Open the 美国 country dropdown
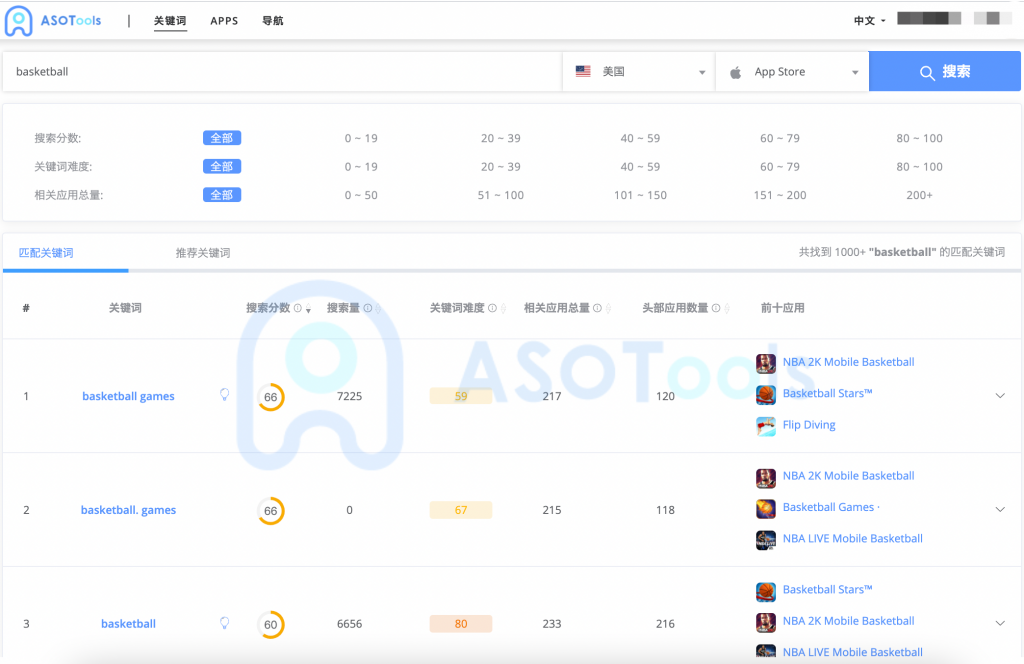 pyautogui.click(x=639, y=72)
